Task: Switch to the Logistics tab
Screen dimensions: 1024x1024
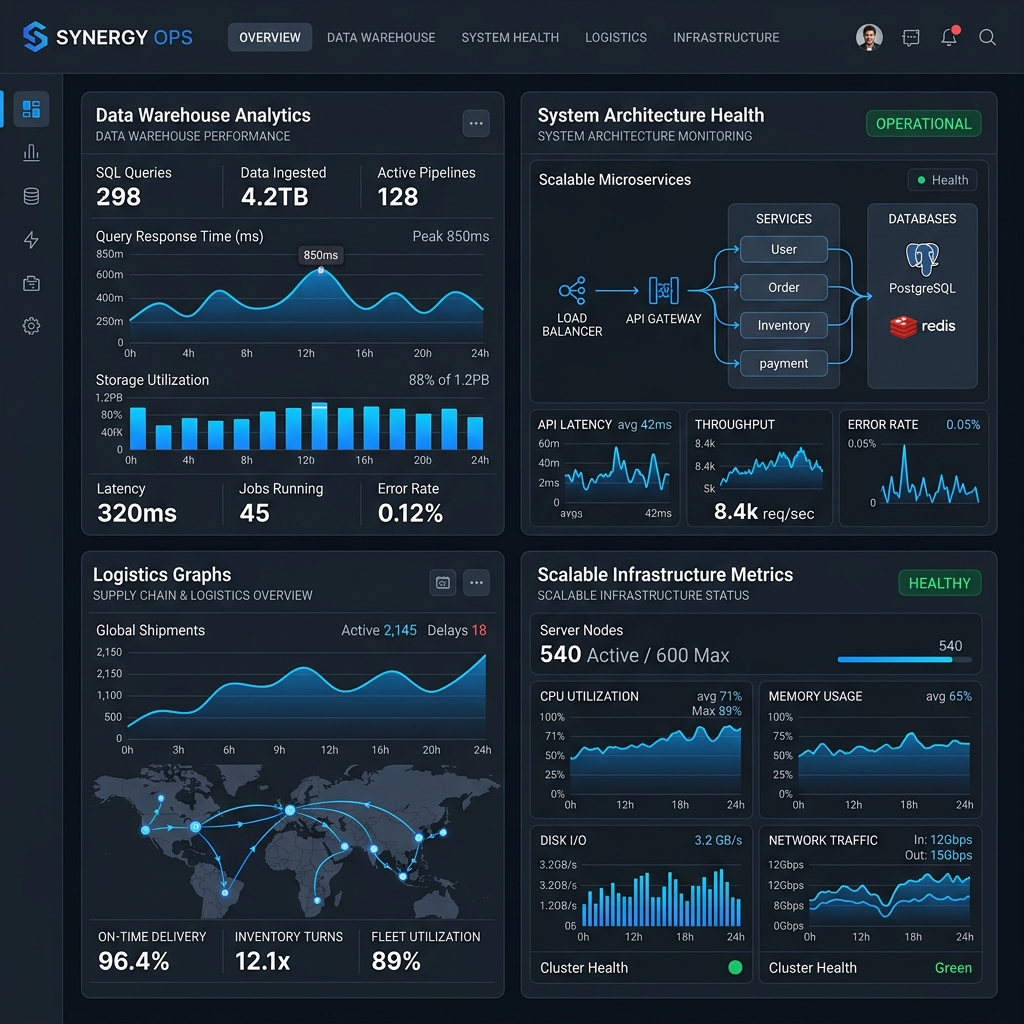Action: pos(616,37)
